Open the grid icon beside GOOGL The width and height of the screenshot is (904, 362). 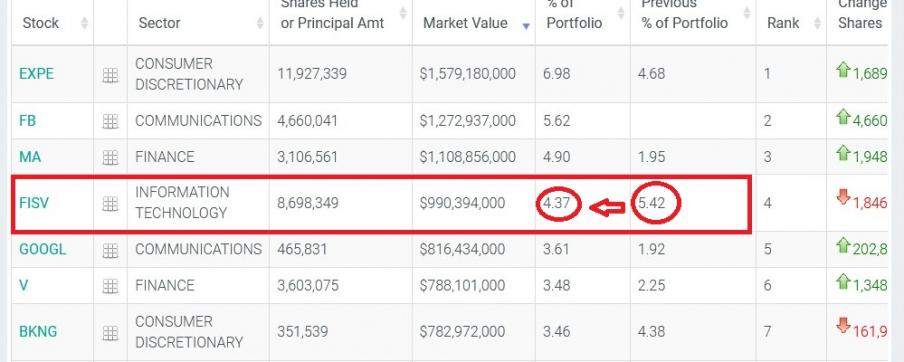pyautogui.click(x=110, y=250)
